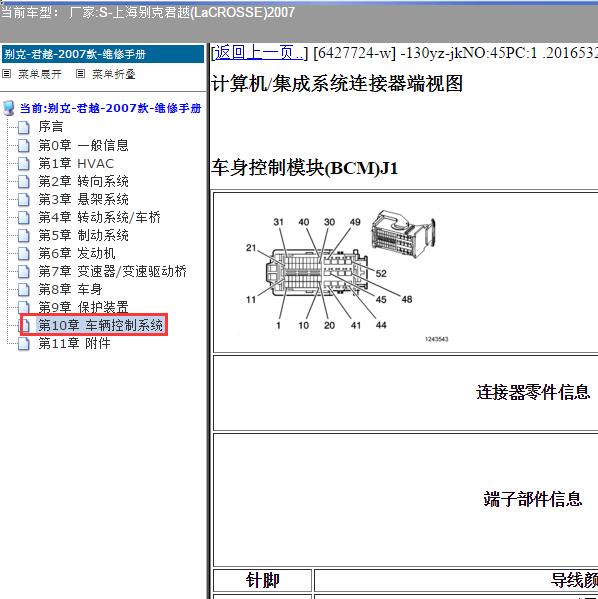The height and width of the screenshot is (599, 598).
Task: Open 第6章 发动机 chapter
Action: tap(77, 253)
